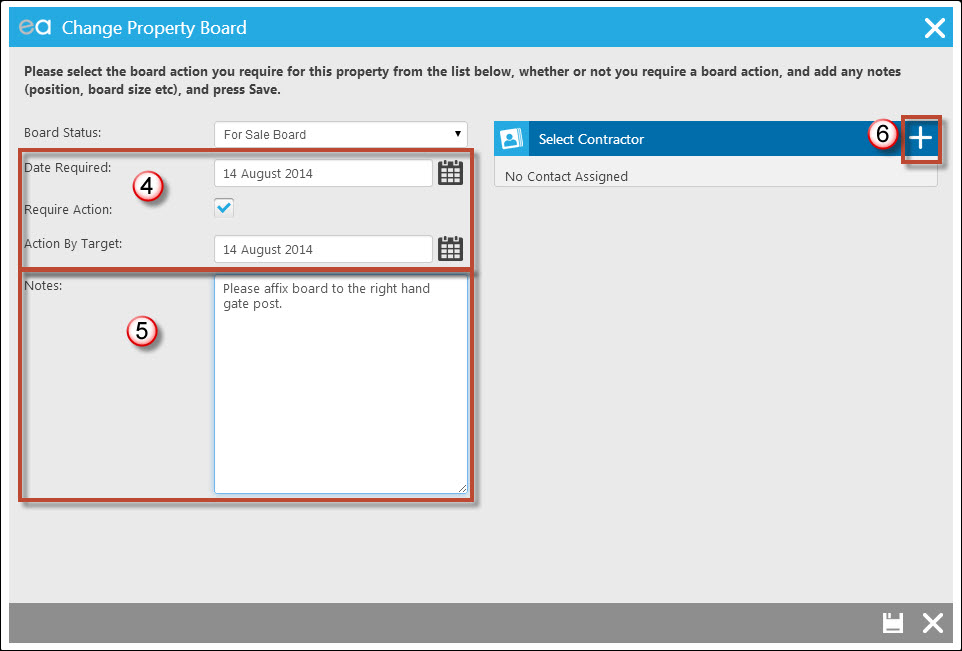Image resolution: width=962 pixels, height=651 pixels.
Task: Click the Notes text area resize grip
Action: pyautogui.click(x=462, y=488)
